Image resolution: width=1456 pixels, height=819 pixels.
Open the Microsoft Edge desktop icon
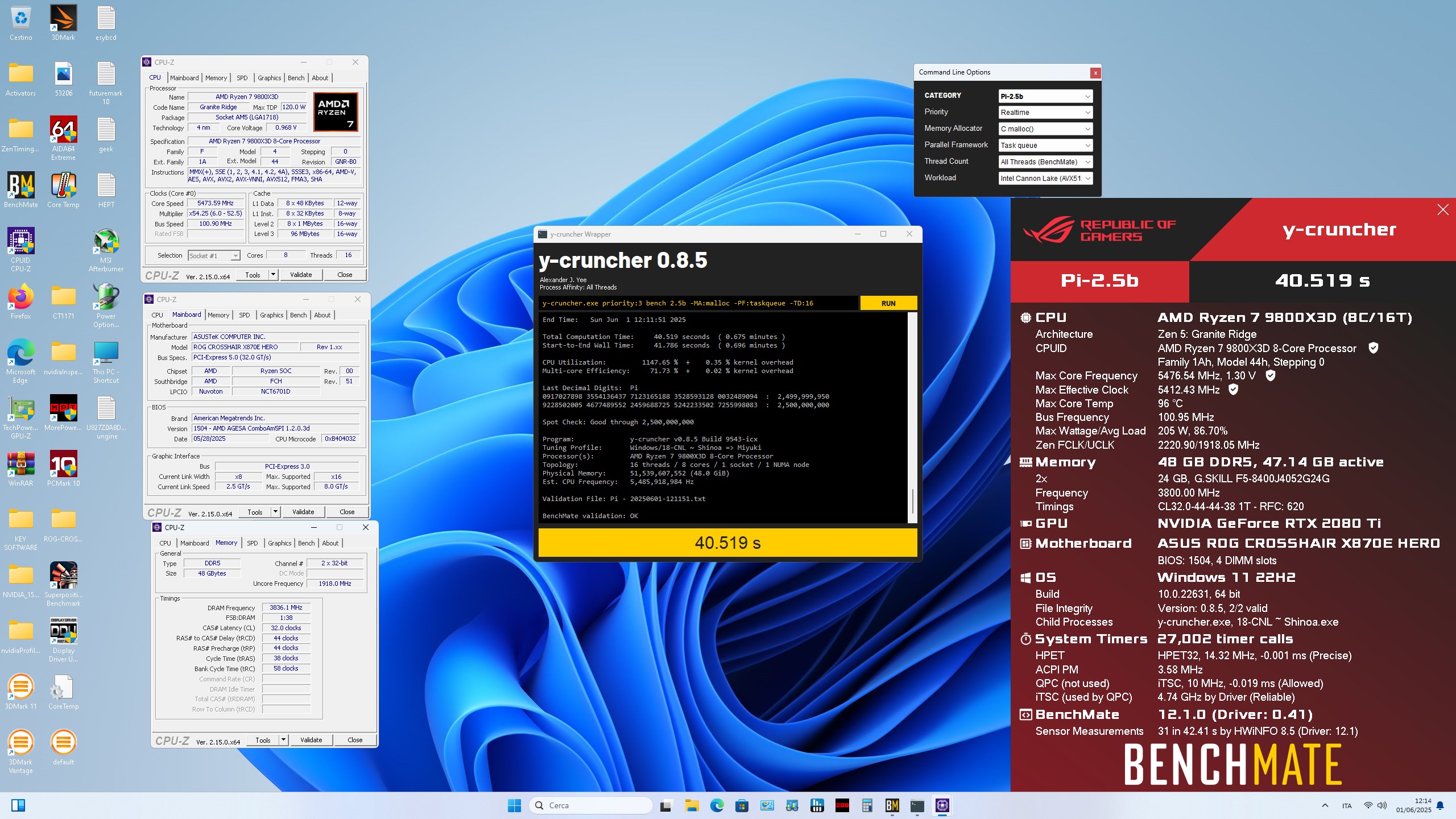20,361
